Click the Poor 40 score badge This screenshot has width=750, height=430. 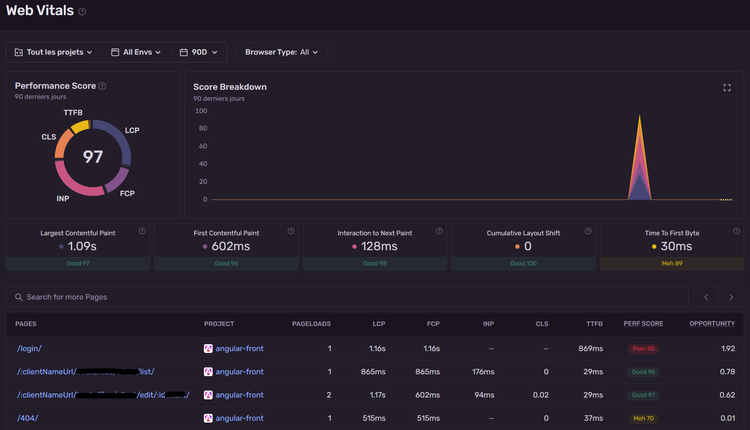(643, 349)
